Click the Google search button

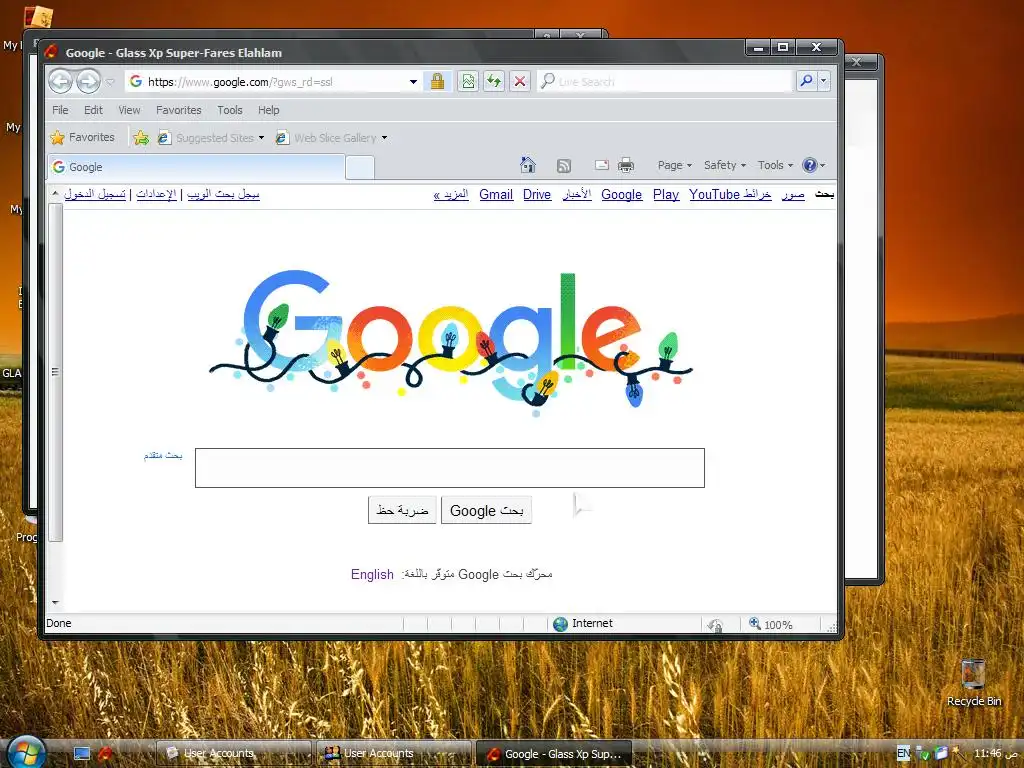pos(487,511)
